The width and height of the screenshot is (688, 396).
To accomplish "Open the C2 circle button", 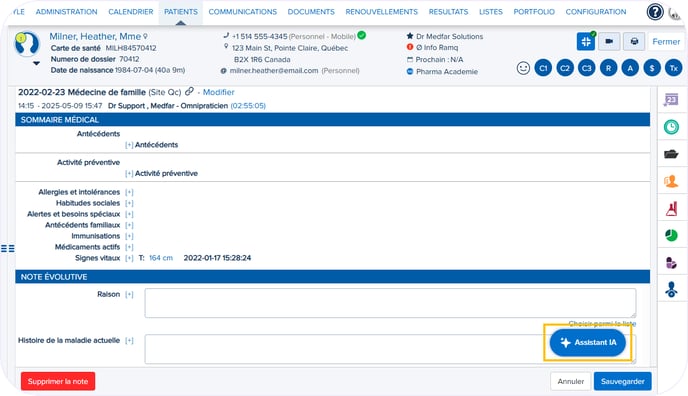I will click(x=565, y=68).
